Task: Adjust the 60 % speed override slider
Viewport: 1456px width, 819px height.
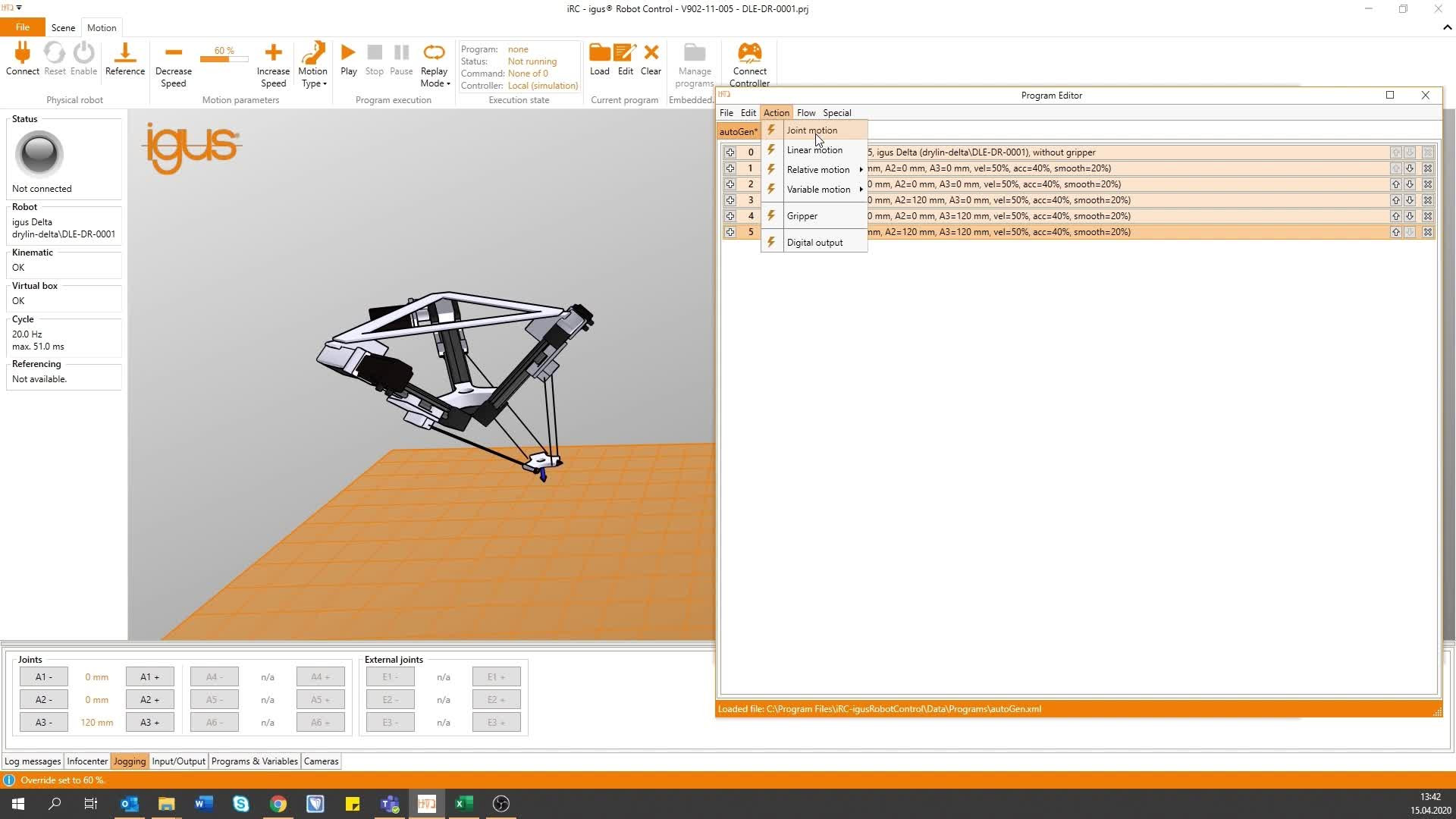Action: click(x=224, y=58)
